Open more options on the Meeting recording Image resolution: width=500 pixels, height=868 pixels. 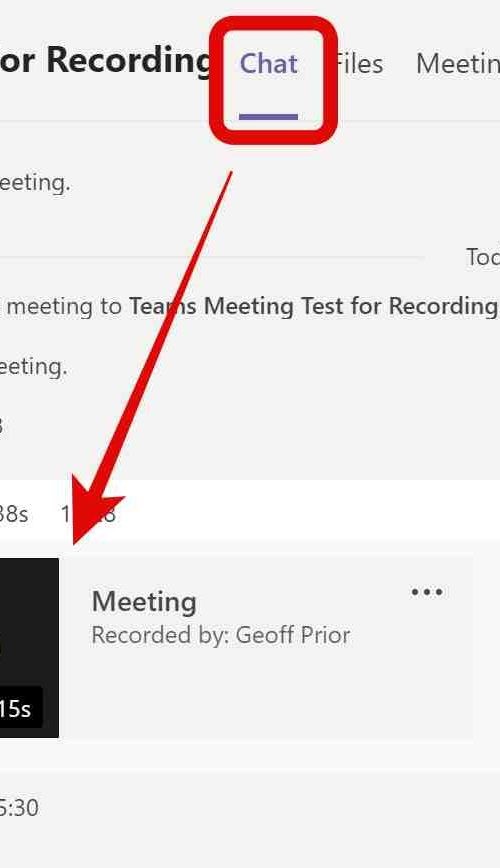[x=427, y=592]
